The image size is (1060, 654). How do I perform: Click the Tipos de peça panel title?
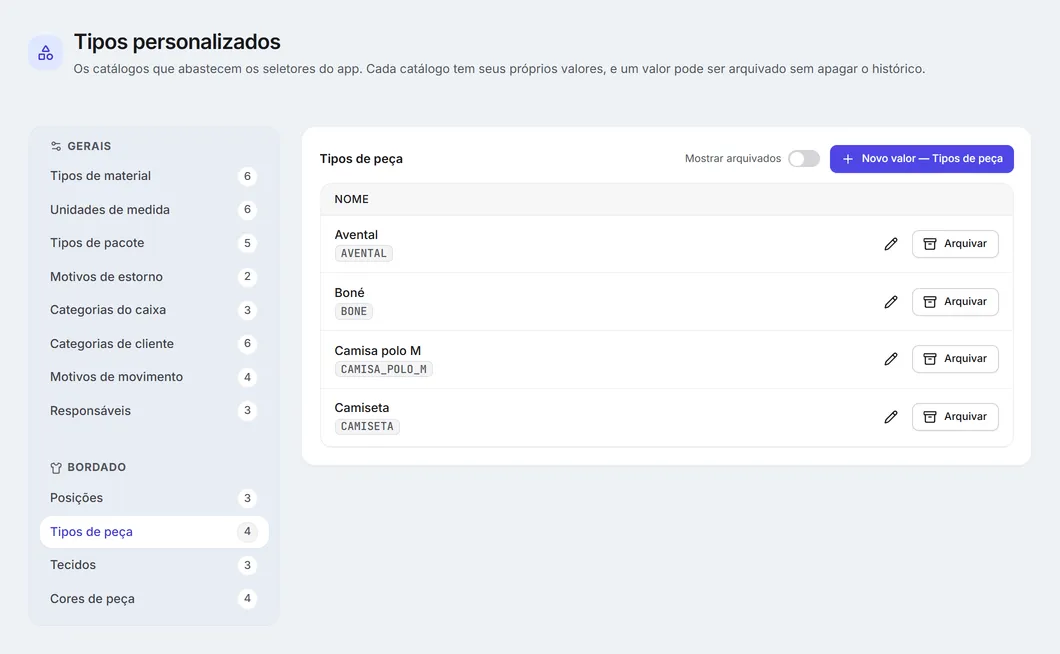[x=361, y=159]
